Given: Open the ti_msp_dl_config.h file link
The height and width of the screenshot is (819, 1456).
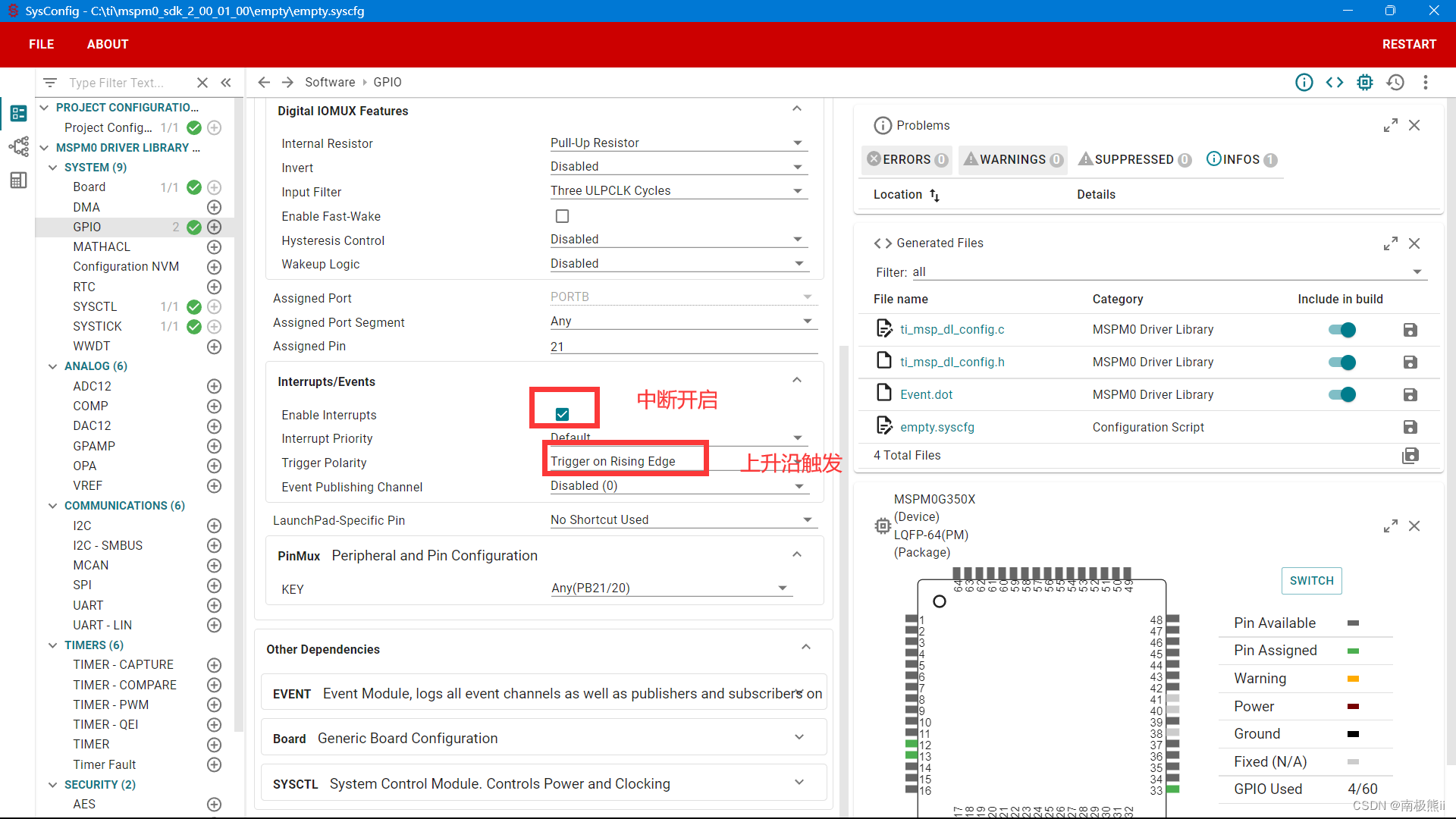Looking at the screenshot, I should tap(952, 362).
